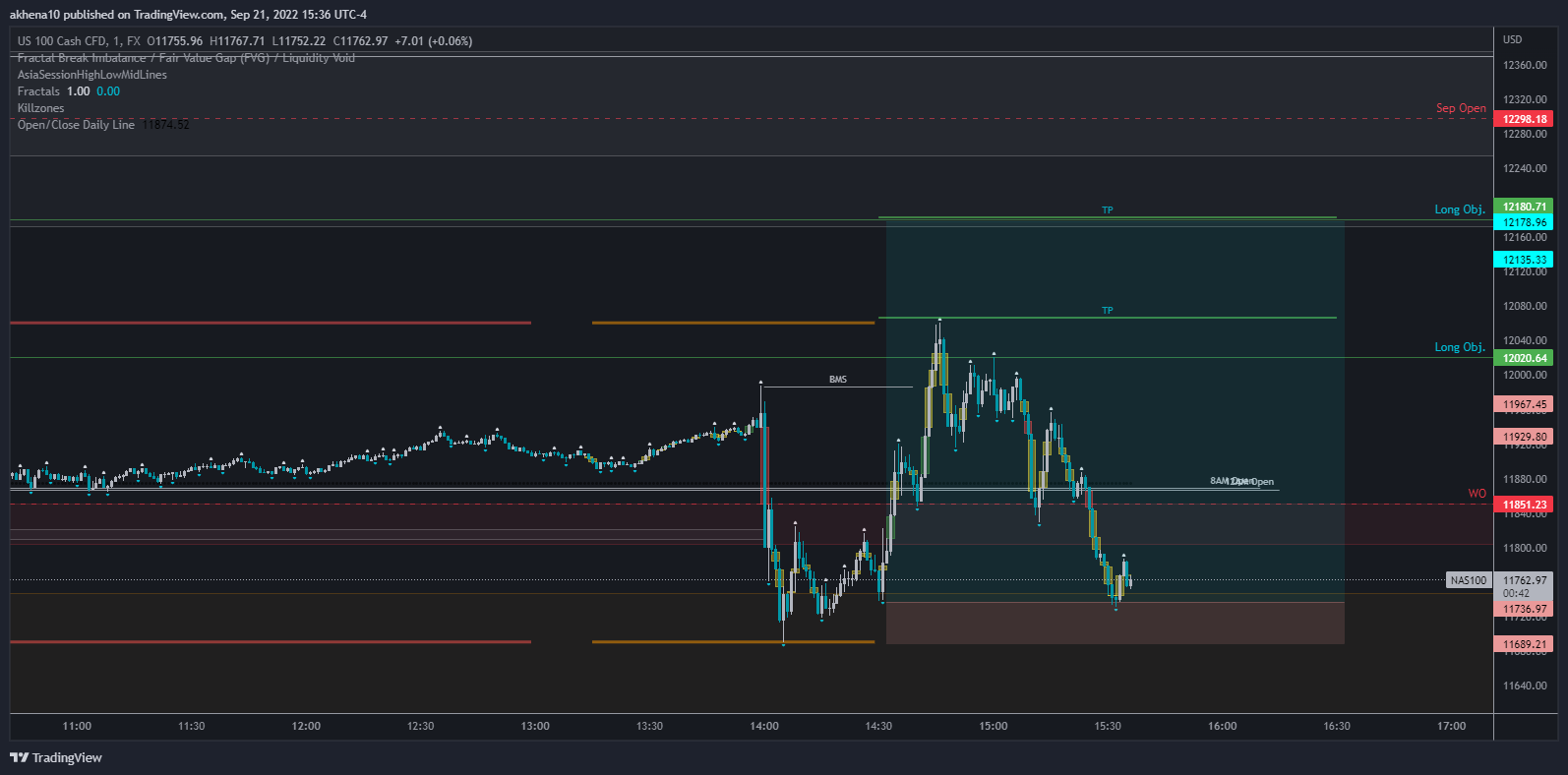The height and width of the screenshot is (775, 1568).
Task: Click the 13:00 time axis label
Action: (535, 726)
